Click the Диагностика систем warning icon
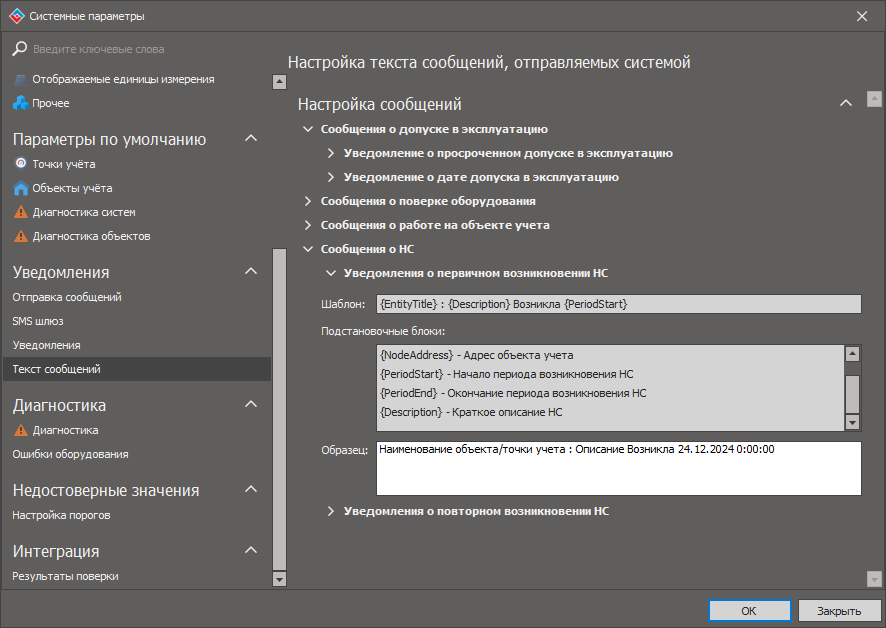The width and height of the screenshot is (886, 628). pyautogui.click(x=21, y=212)
